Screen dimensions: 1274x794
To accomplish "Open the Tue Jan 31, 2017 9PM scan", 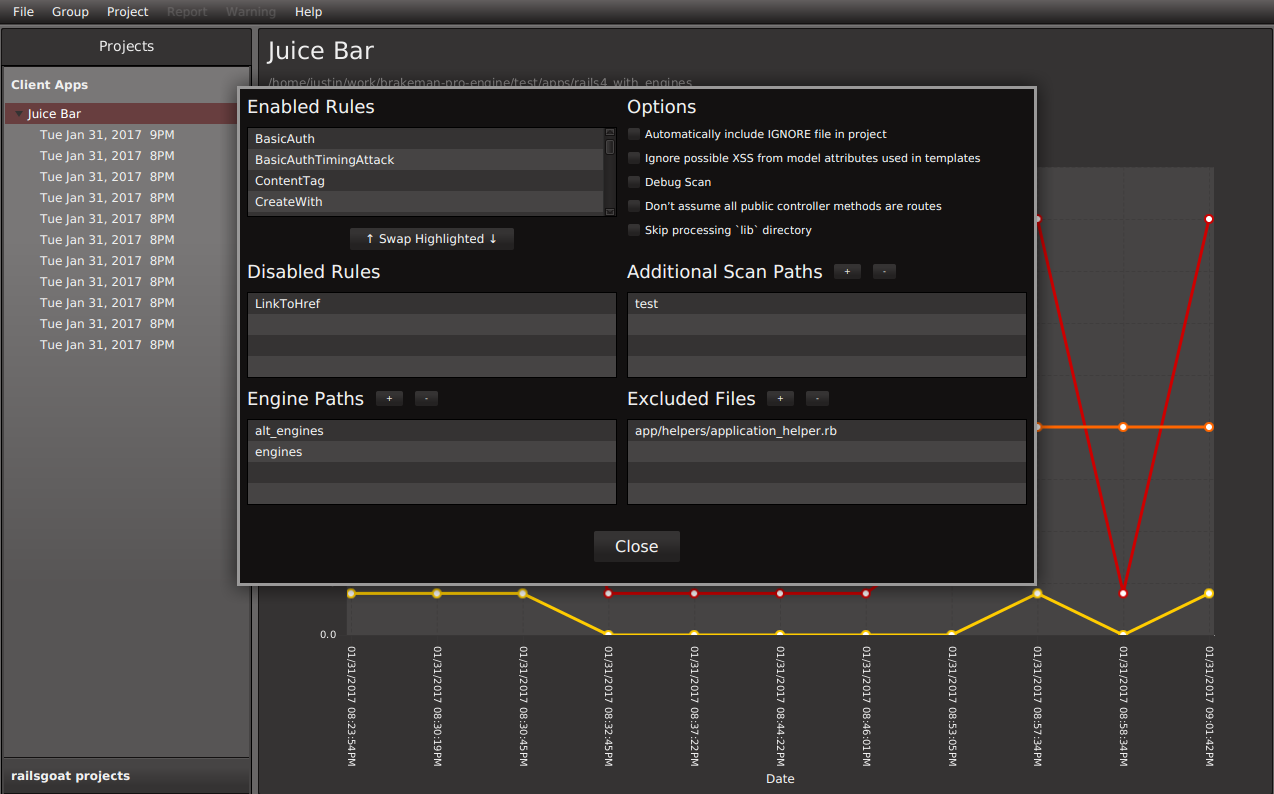I will click(107, 134).
